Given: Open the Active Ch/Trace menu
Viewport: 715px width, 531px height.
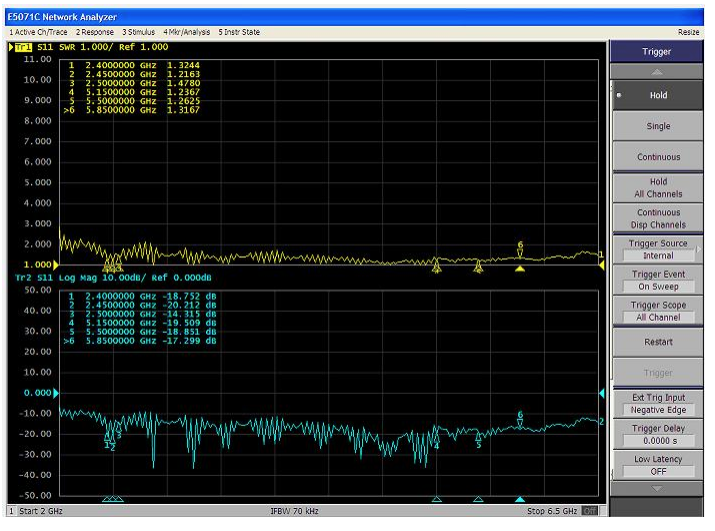Looking at the screenshot, I should pos(38,32).
